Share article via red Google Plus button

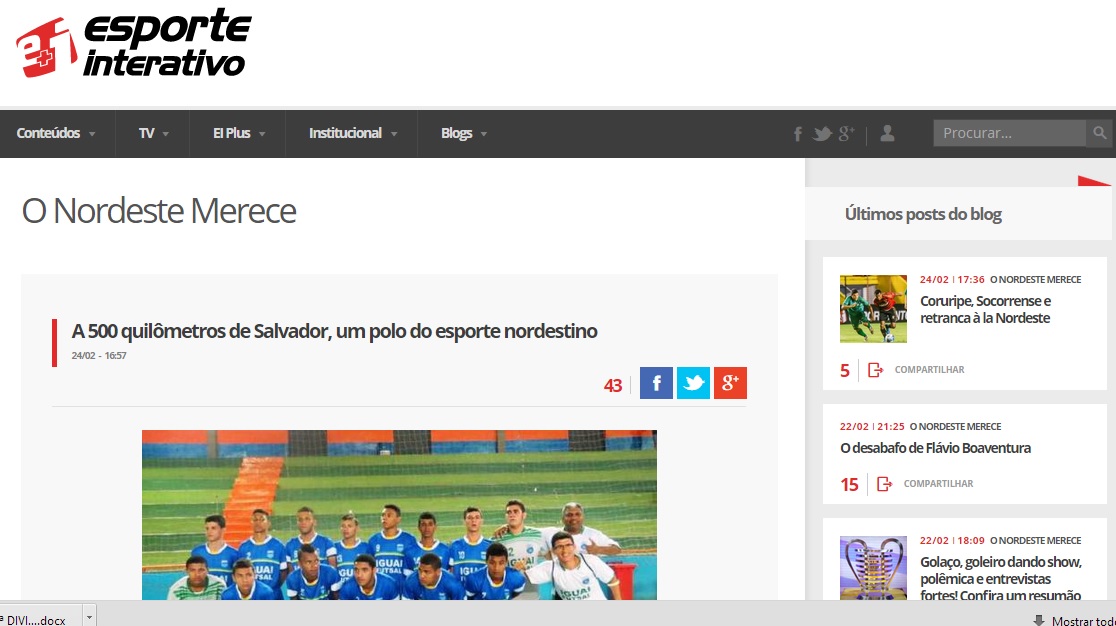730,383
